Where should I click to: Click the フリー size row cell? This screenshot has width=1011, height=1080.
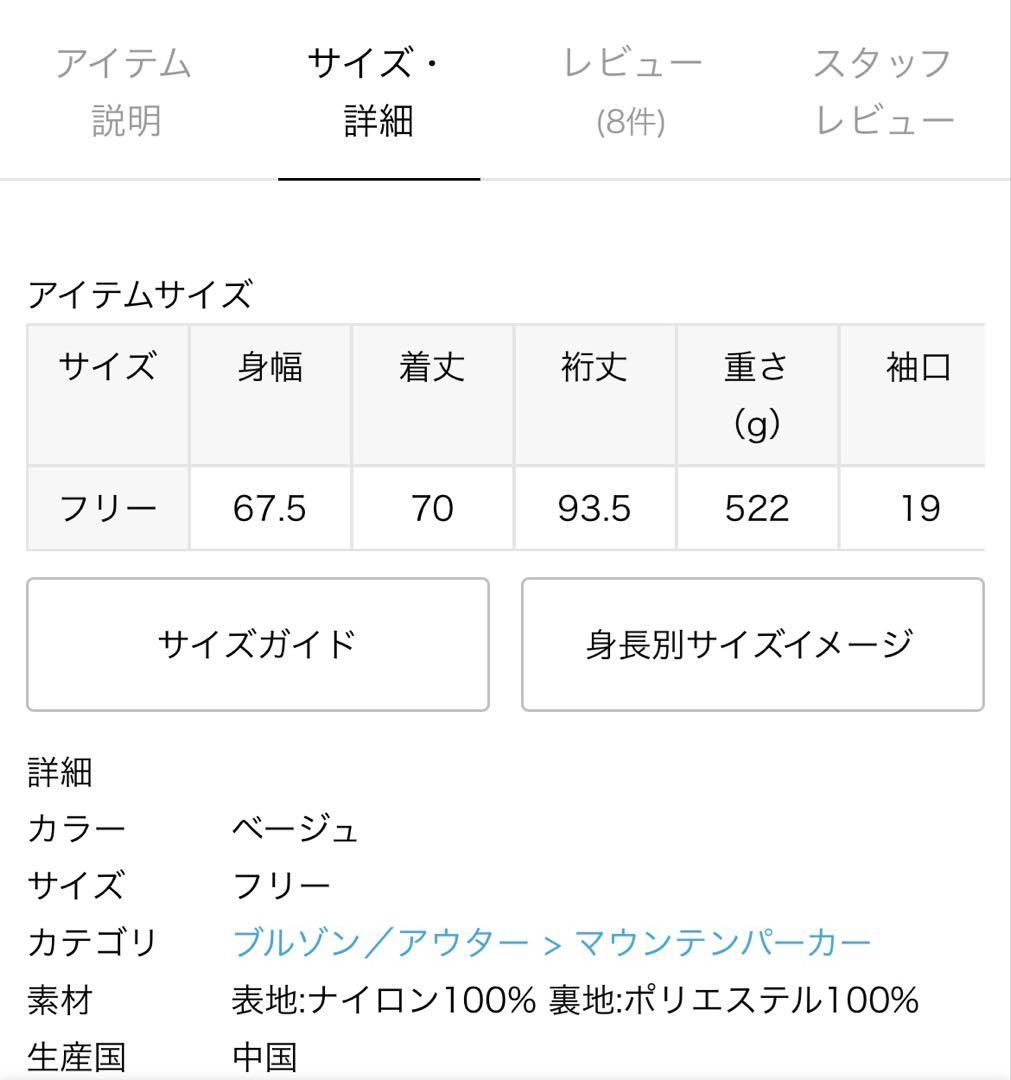[x=107, y=508]
